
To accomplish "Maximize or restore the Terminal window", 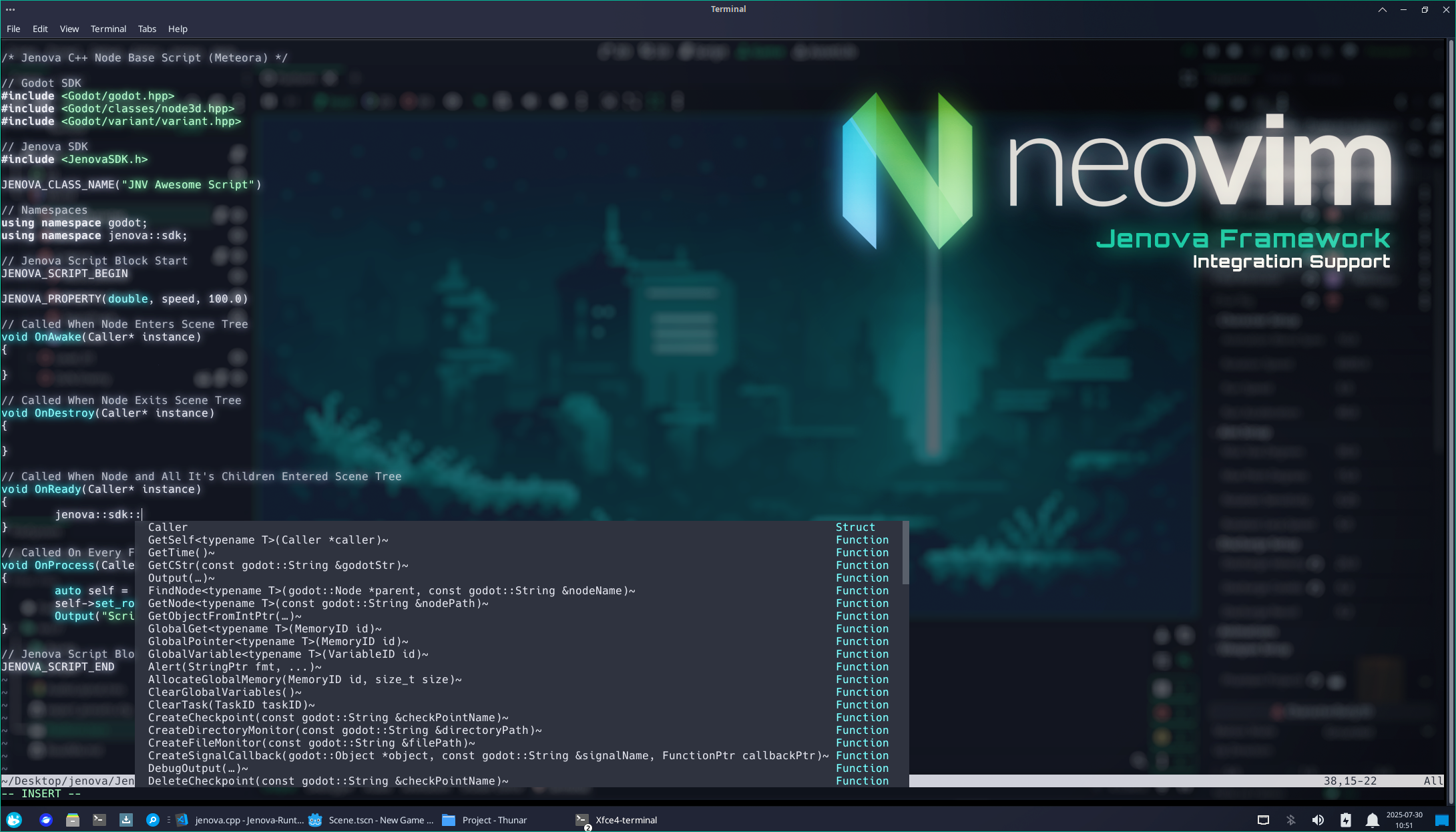I will point(1425,9).
